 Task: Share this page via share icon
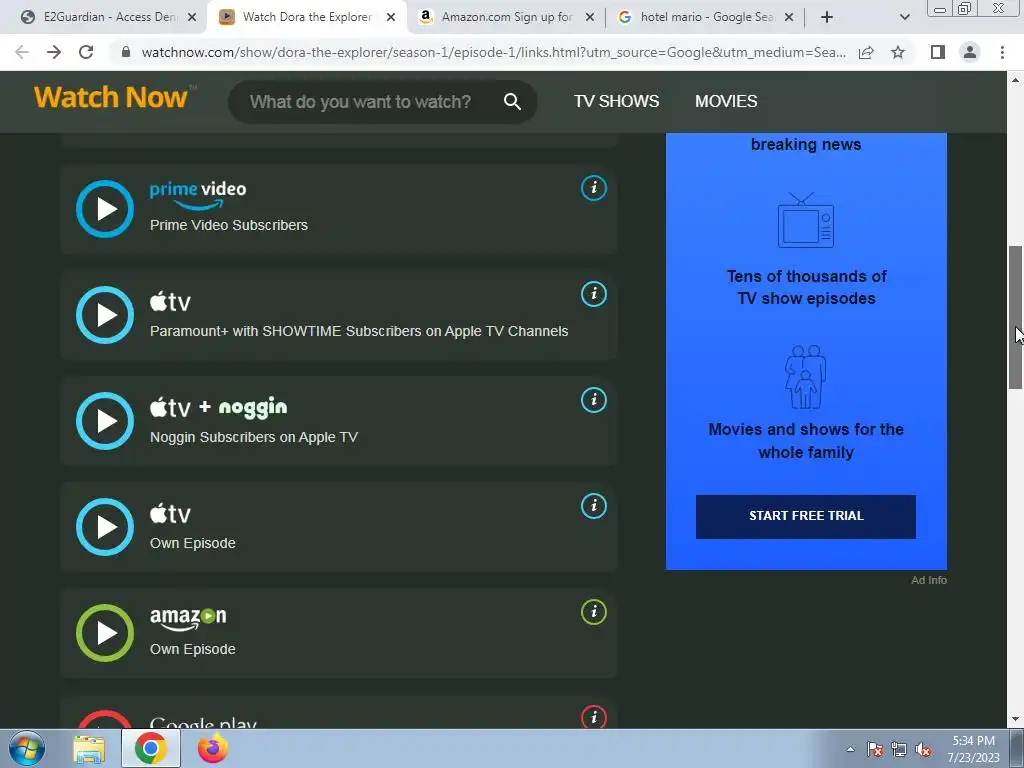[x=866, y=52]
